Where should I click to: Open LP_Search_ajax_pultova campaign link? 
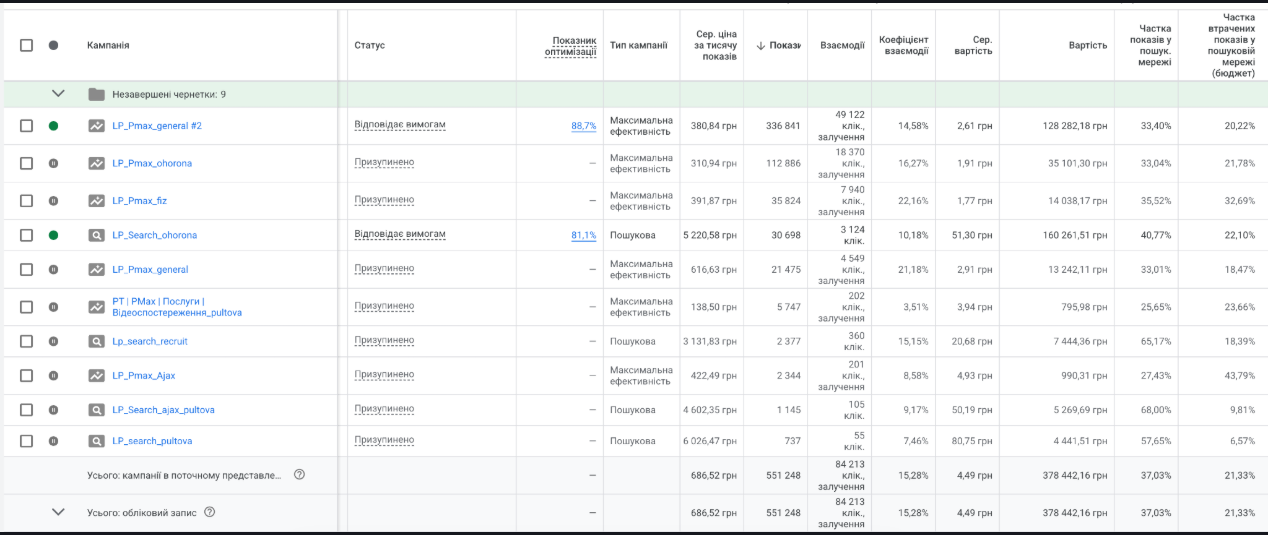point(164,410)
